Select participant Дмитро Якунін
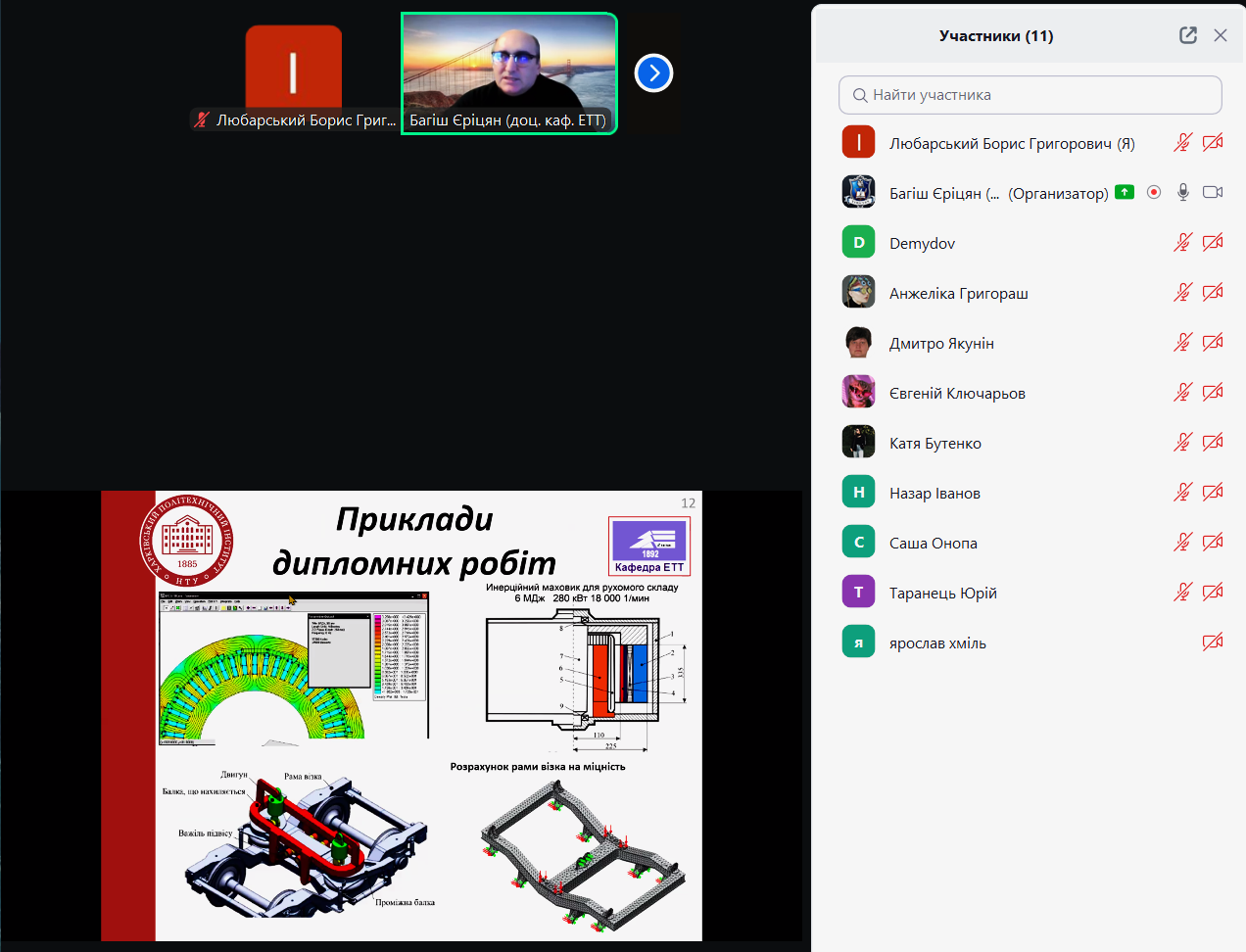1246x952 pixels. point(1030,343)
